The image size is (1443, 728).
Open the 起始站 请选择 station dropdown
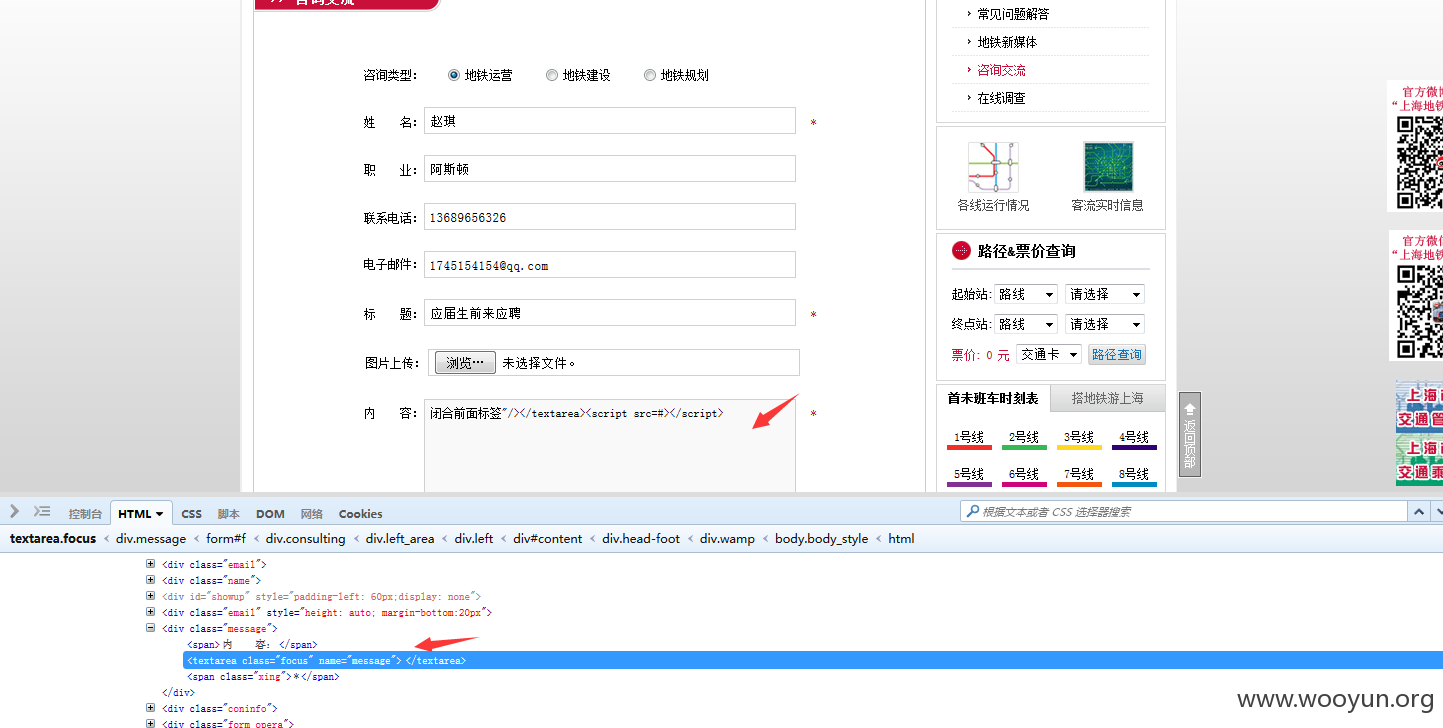pyautogui.click(x=1104, y=294)
